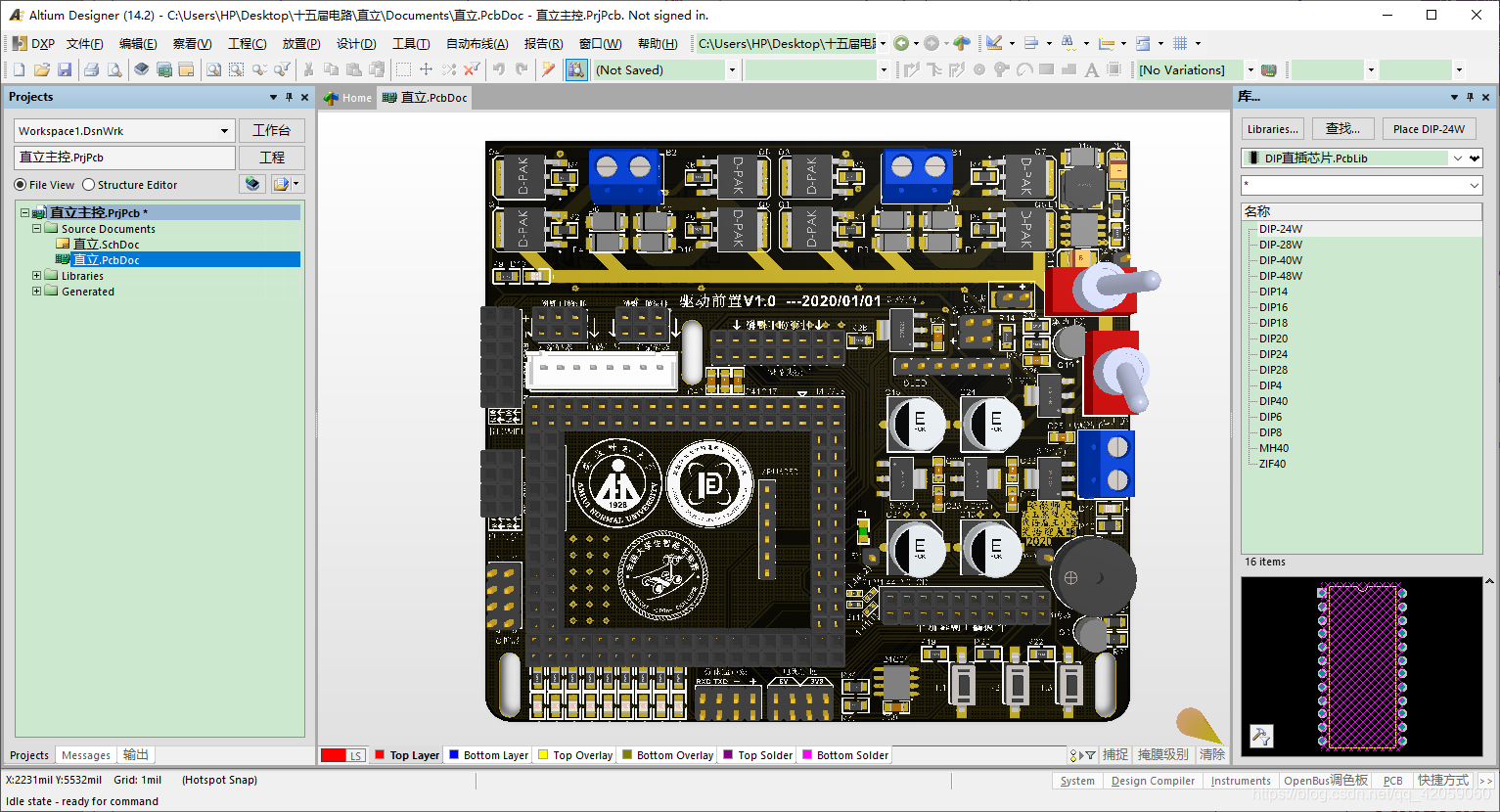Click the select rectangle area icon
The height and width of the screenshot is (812, 1500).
click(x=403, y=69)
